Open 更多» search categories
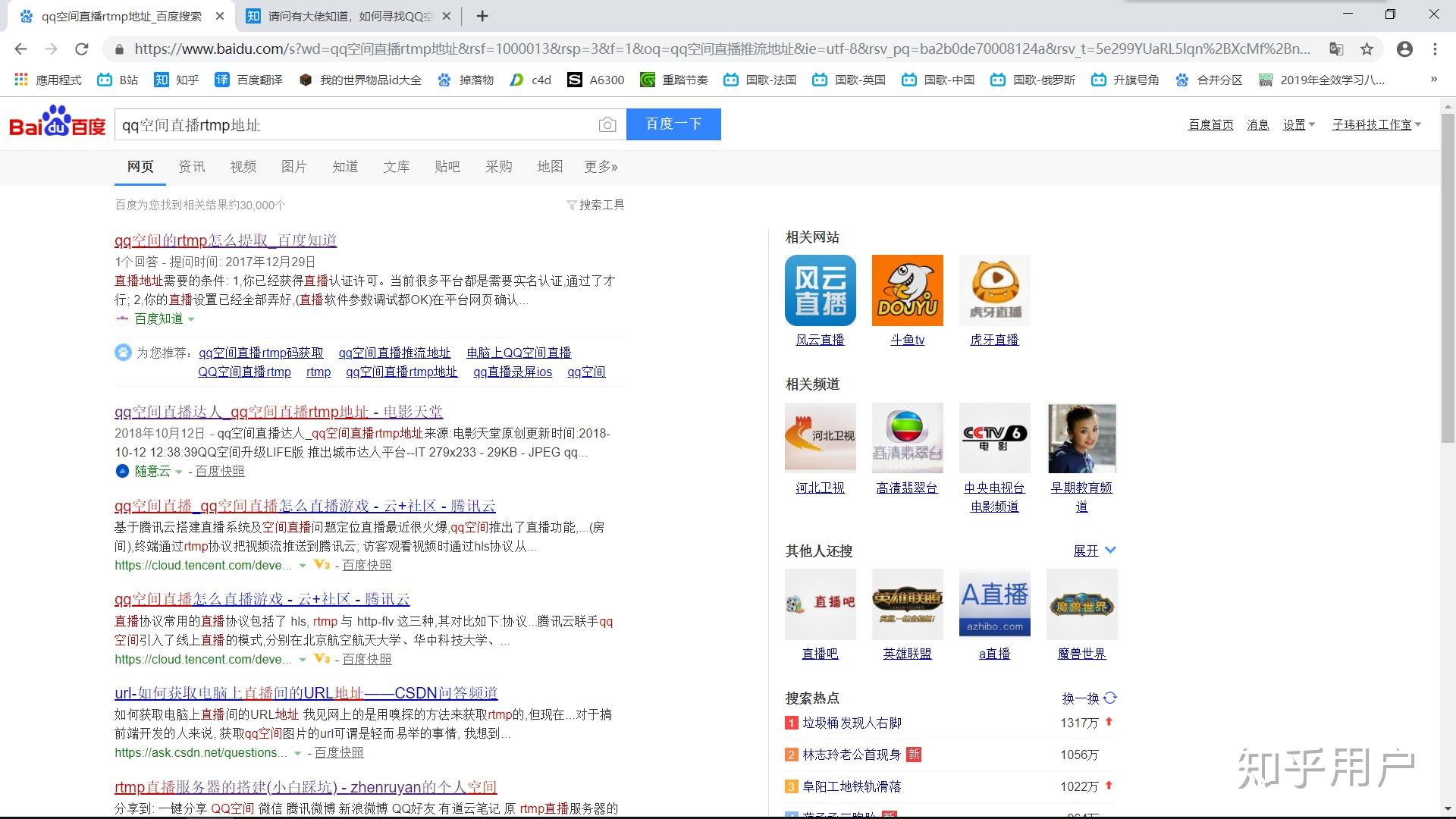 pos(601,167)
